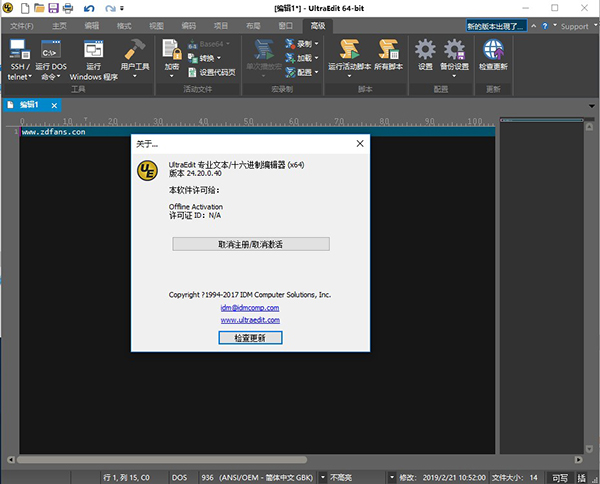Click the DOS line ending status entry

click(x=179, y=477)
